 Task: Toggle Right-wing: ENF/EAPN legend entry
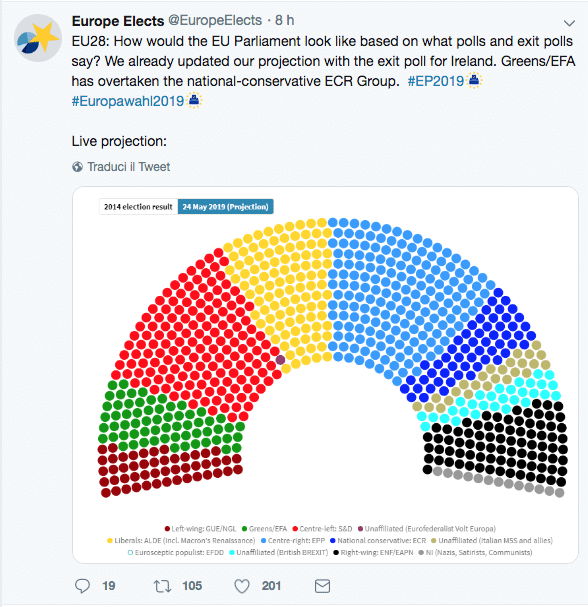click(x=373, y=552)
